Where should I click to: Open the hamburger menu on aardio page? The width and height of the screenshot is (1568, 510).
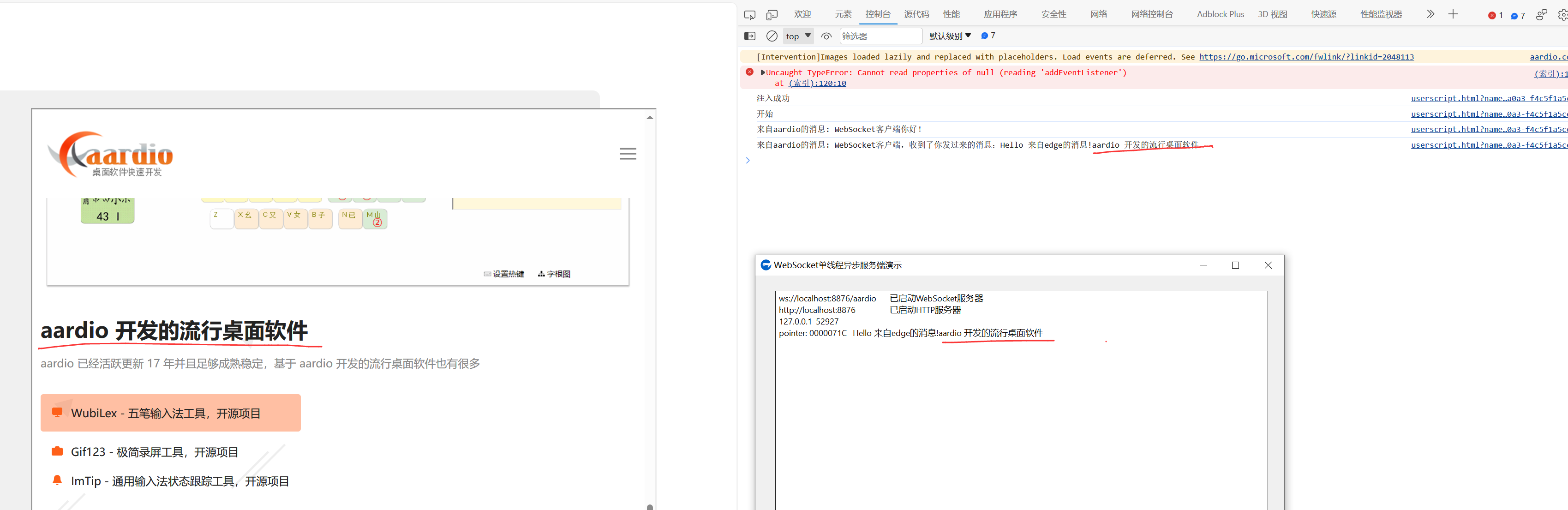628,154
